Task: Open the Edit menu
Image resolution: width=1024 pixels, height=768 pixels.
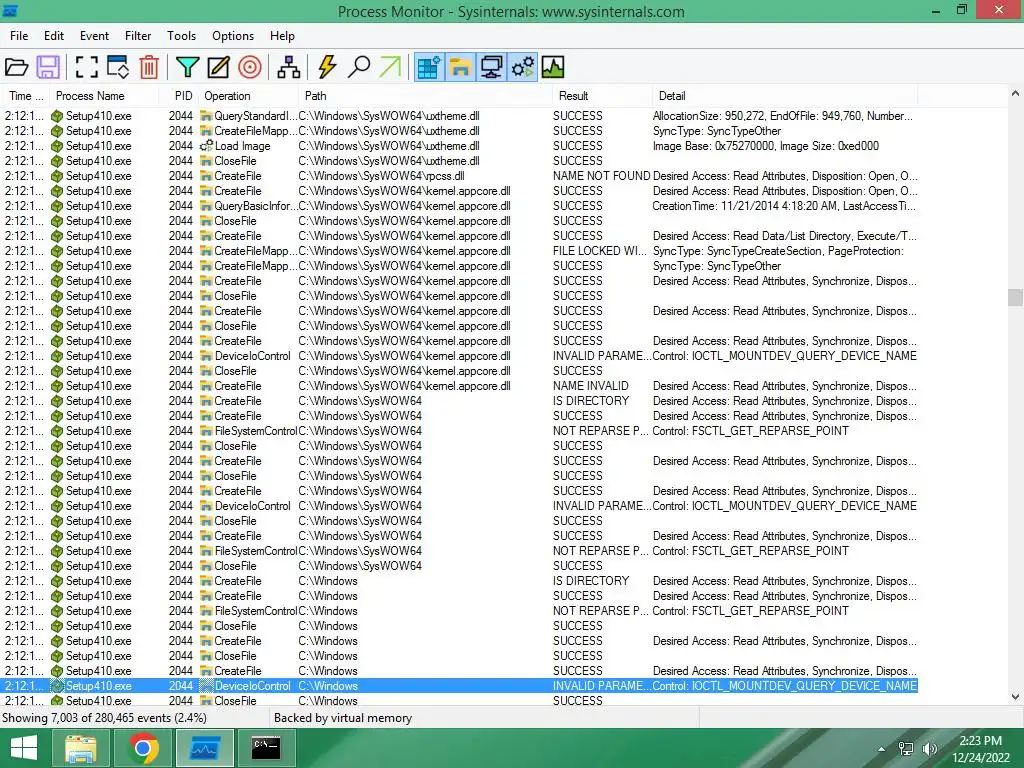Action: [x=54, y=36]
